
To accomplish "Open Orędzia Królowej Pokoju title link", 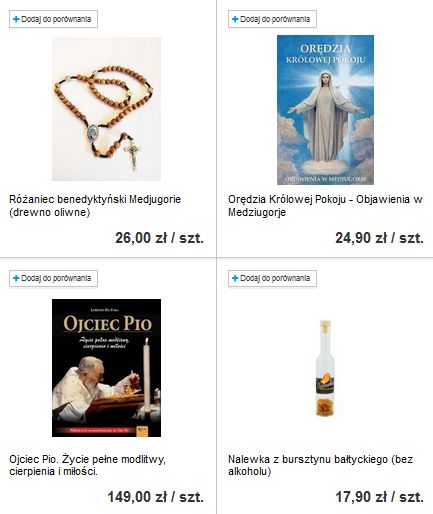I will (325, 206).
